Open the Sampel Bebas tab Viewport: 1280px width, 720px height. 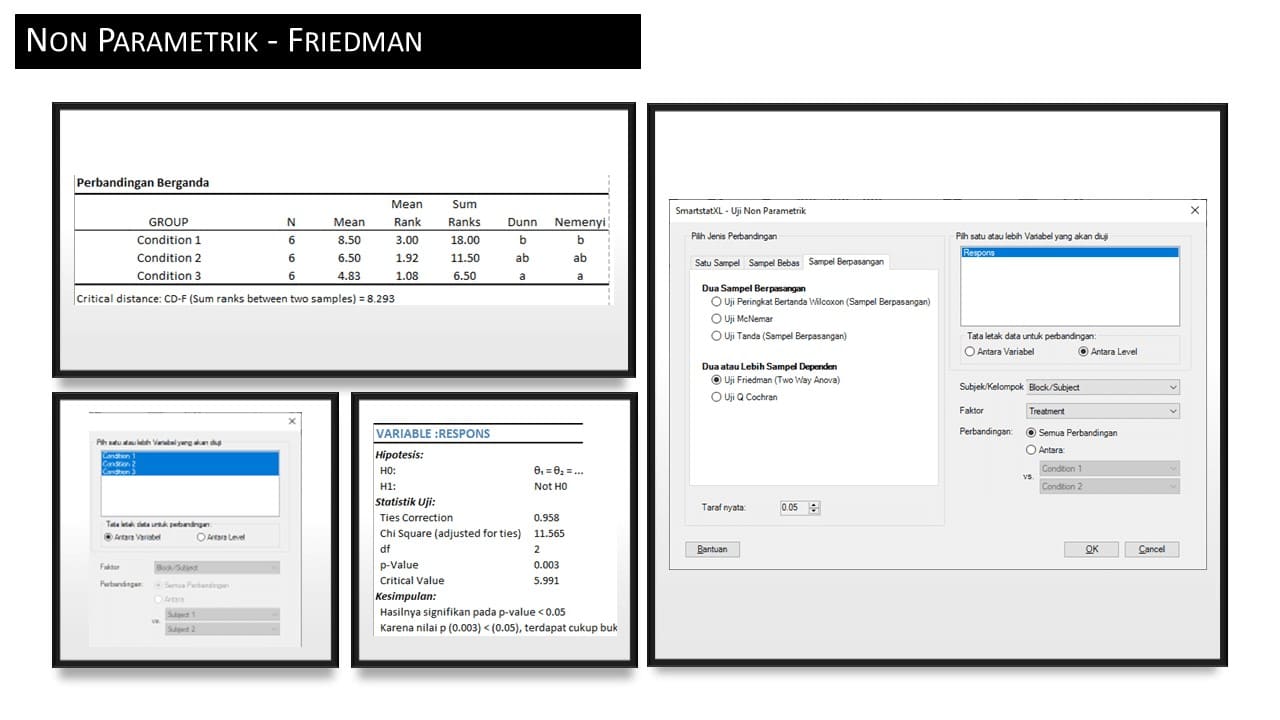tap(774, 263)
